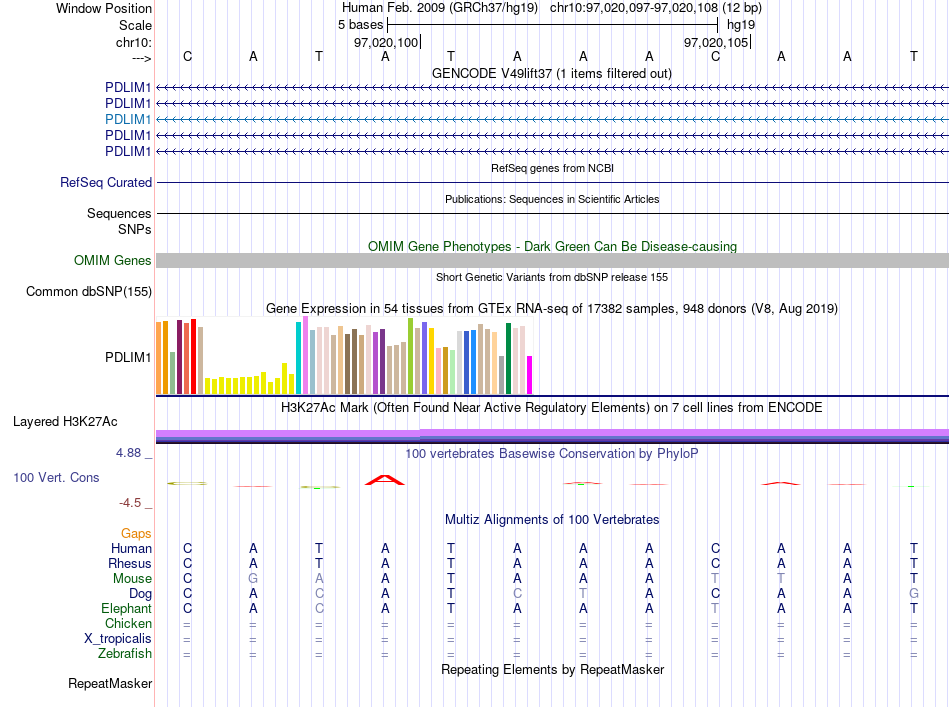Viewport: 950px width, 707px height.
Task: Click the cyan GTEx expression bar
Action: pos(298,358)
